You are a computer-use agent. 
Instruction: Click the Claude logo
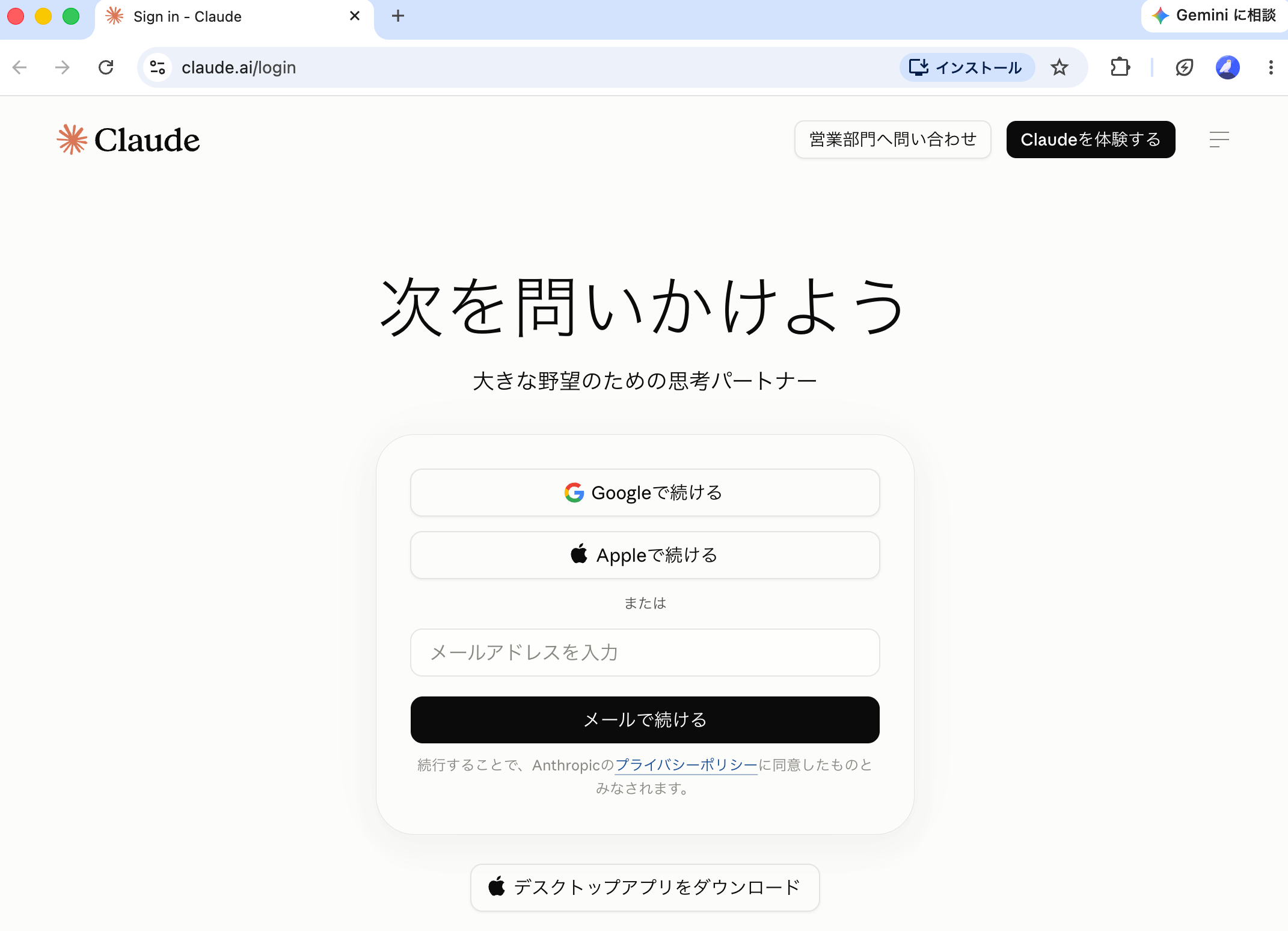coord(128,140)
